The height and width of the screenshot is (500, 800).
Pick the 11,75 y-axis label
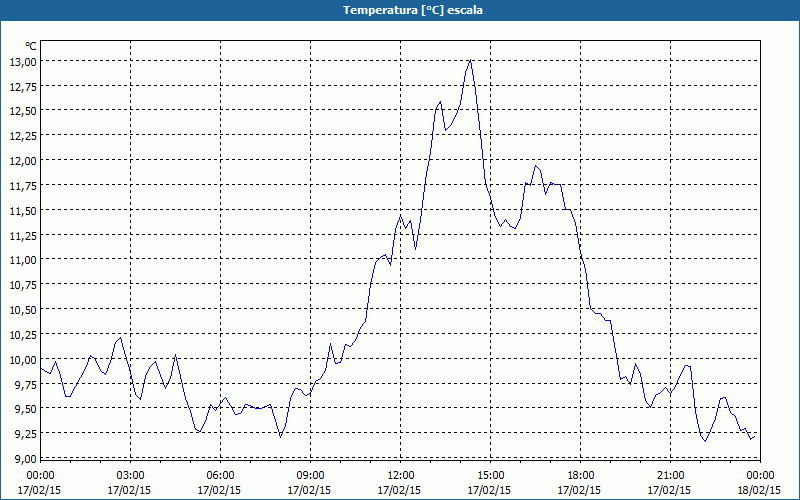(22, 186)
